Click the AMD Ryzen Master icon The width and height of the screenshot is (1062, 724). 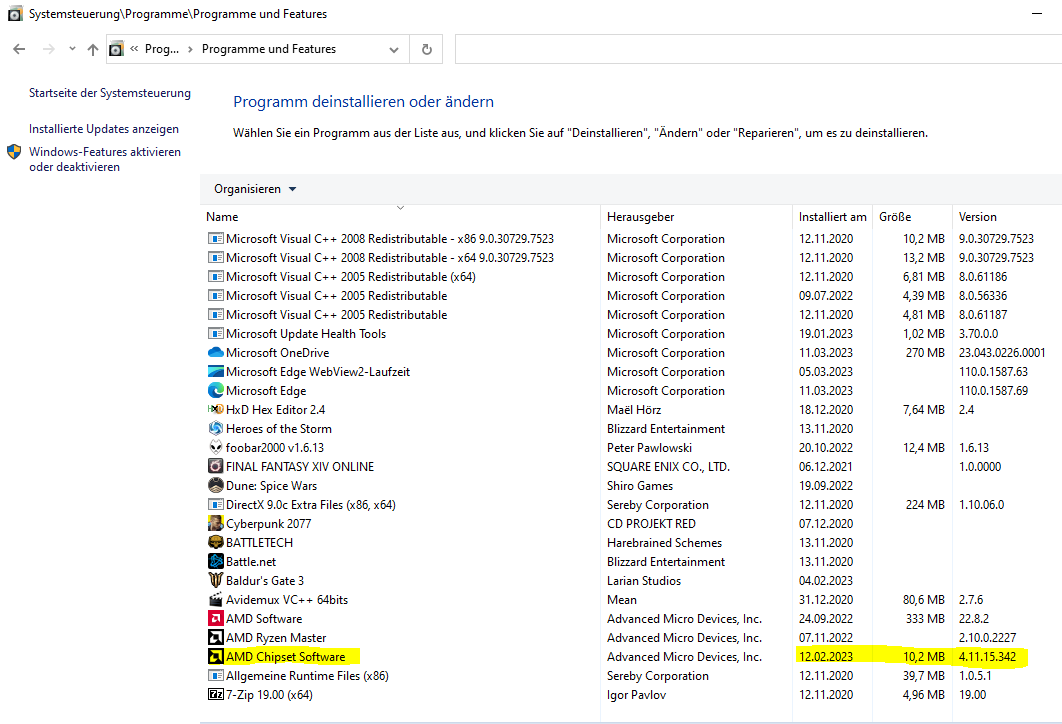coord(215,637)
